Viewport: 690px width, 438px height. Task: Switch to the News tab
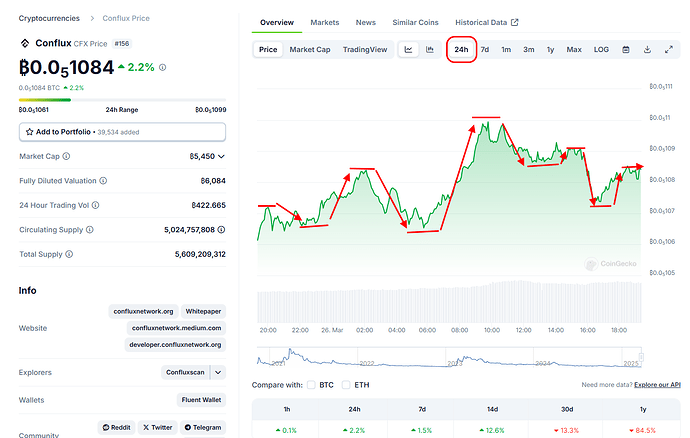tap(366, 22)
